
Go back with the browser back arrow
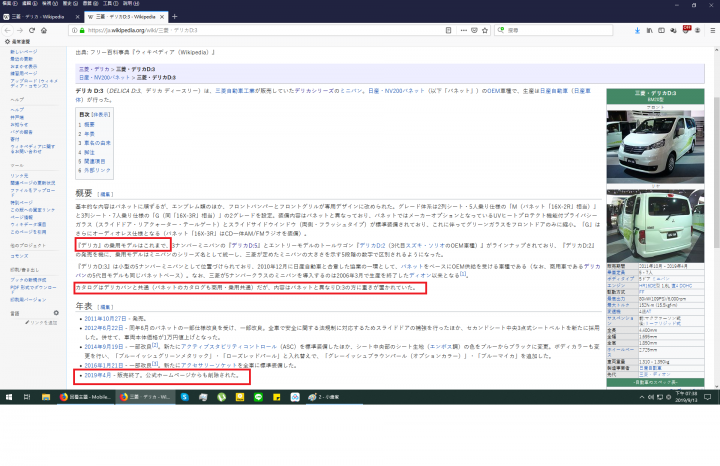pyautogui.click(x=8, y=30)
